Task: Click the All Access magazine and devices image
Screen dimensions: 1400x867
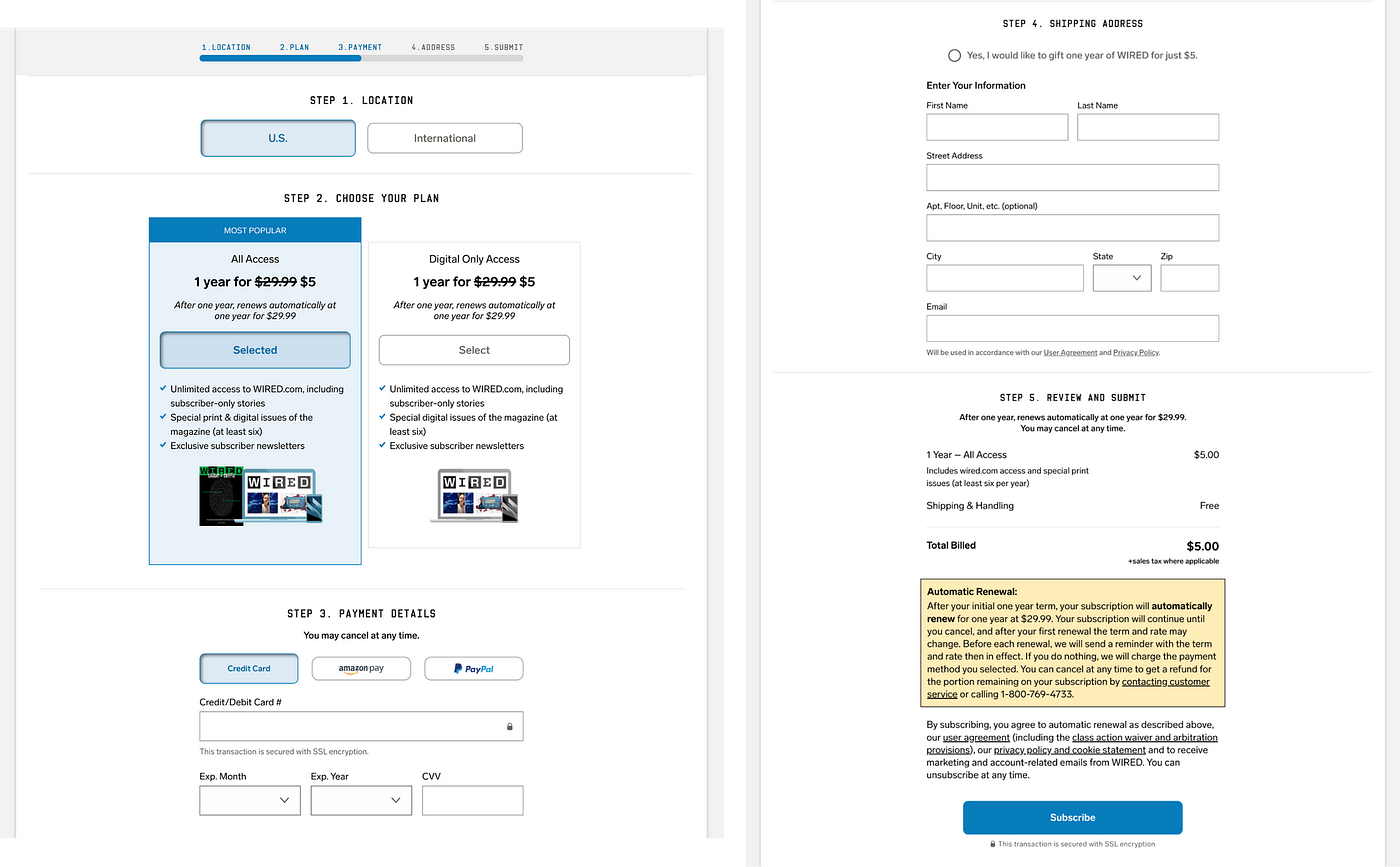Action: point(261,496)
